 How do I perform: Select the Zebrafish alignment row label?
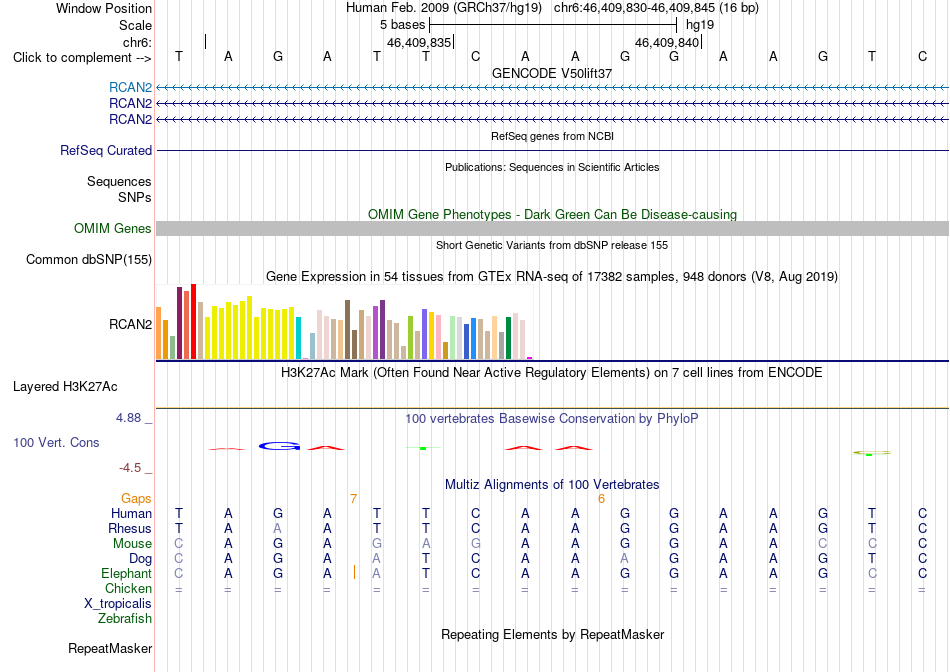click(x=125, y=619)
